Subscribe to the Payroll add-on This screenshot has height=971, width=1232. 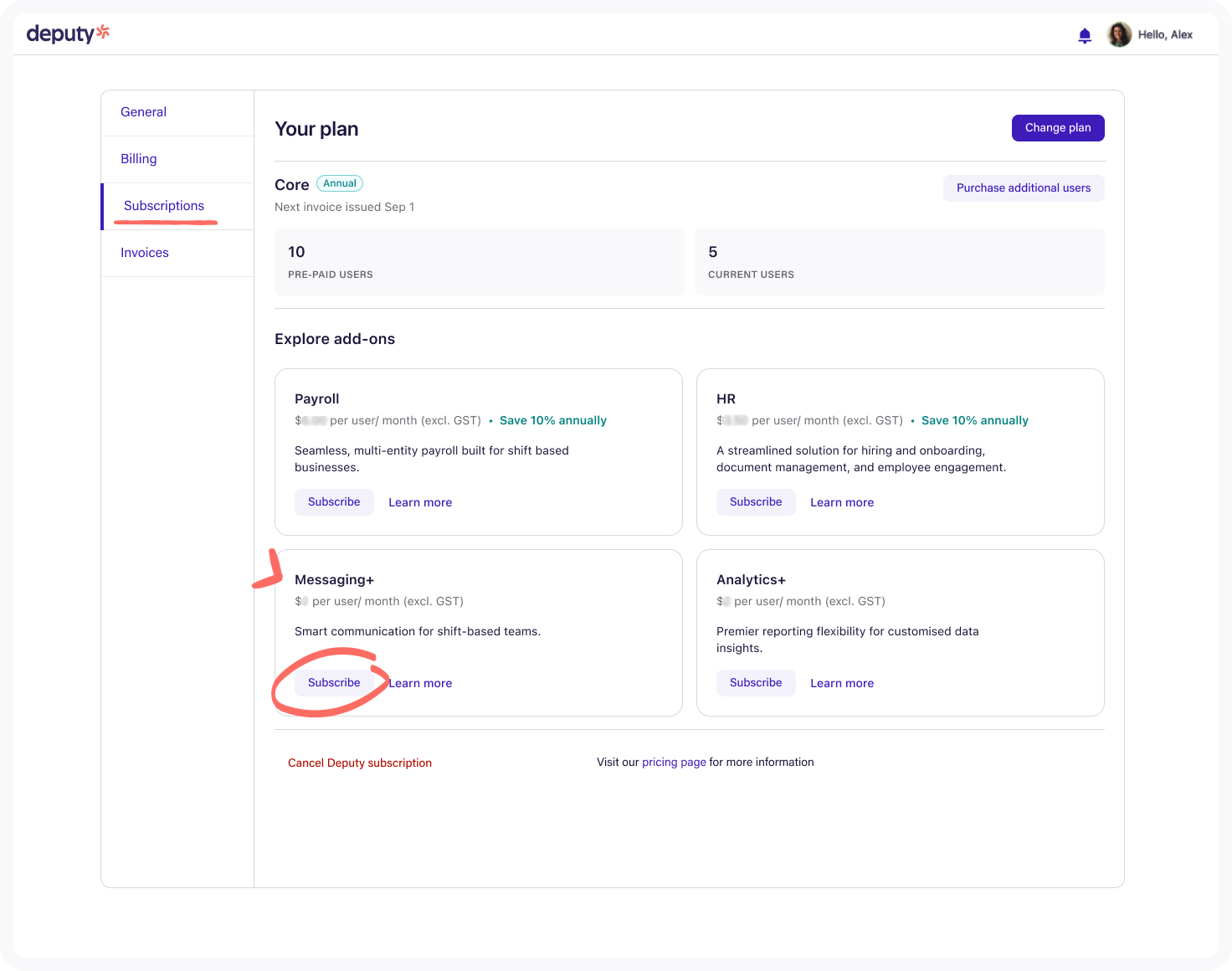(x=334, y=502)
